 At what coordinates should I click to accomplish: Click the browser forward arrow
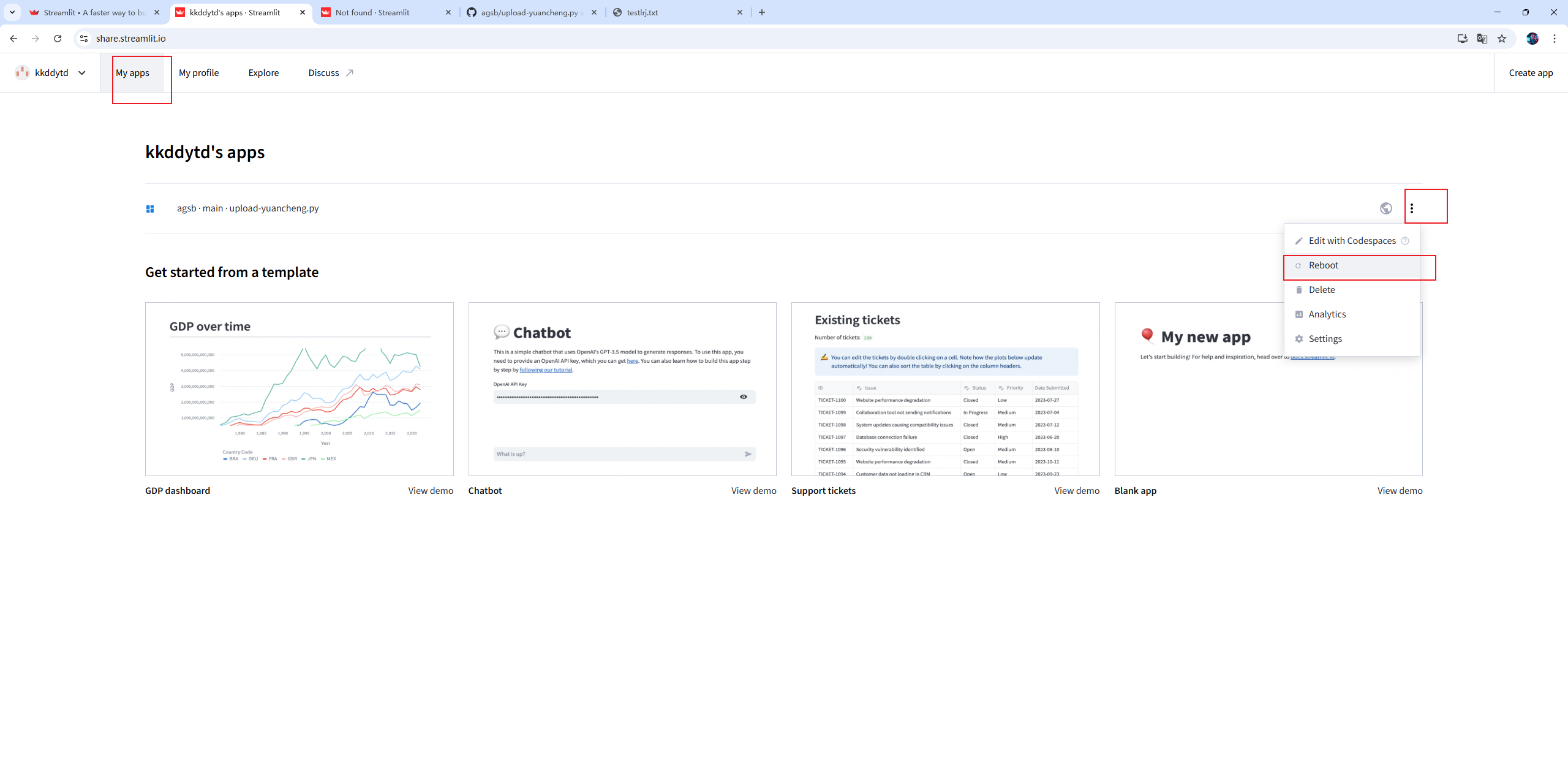pyautogui.click(x=36, y=39)
